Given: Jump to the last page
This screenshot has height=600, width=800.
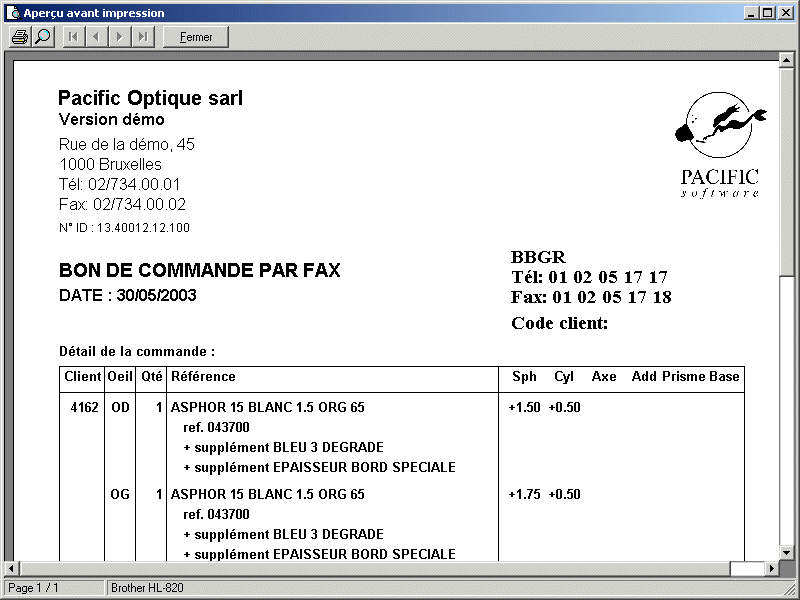Looking at the screenshot, I should (143, 37).
